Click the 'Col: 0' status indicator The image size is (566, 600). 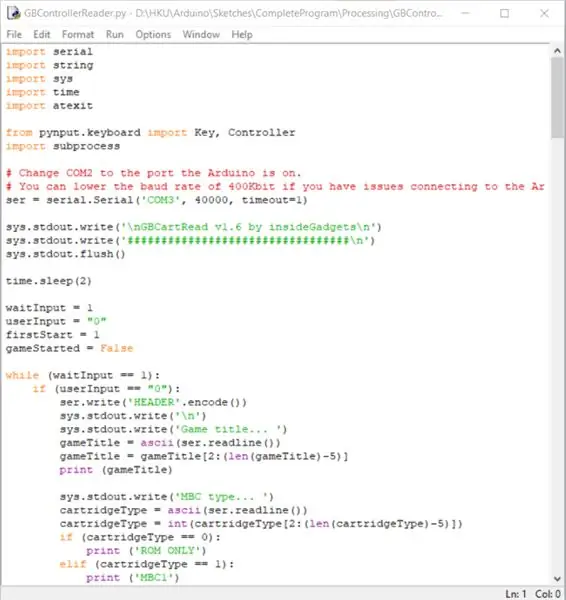[x=548, y=593]
